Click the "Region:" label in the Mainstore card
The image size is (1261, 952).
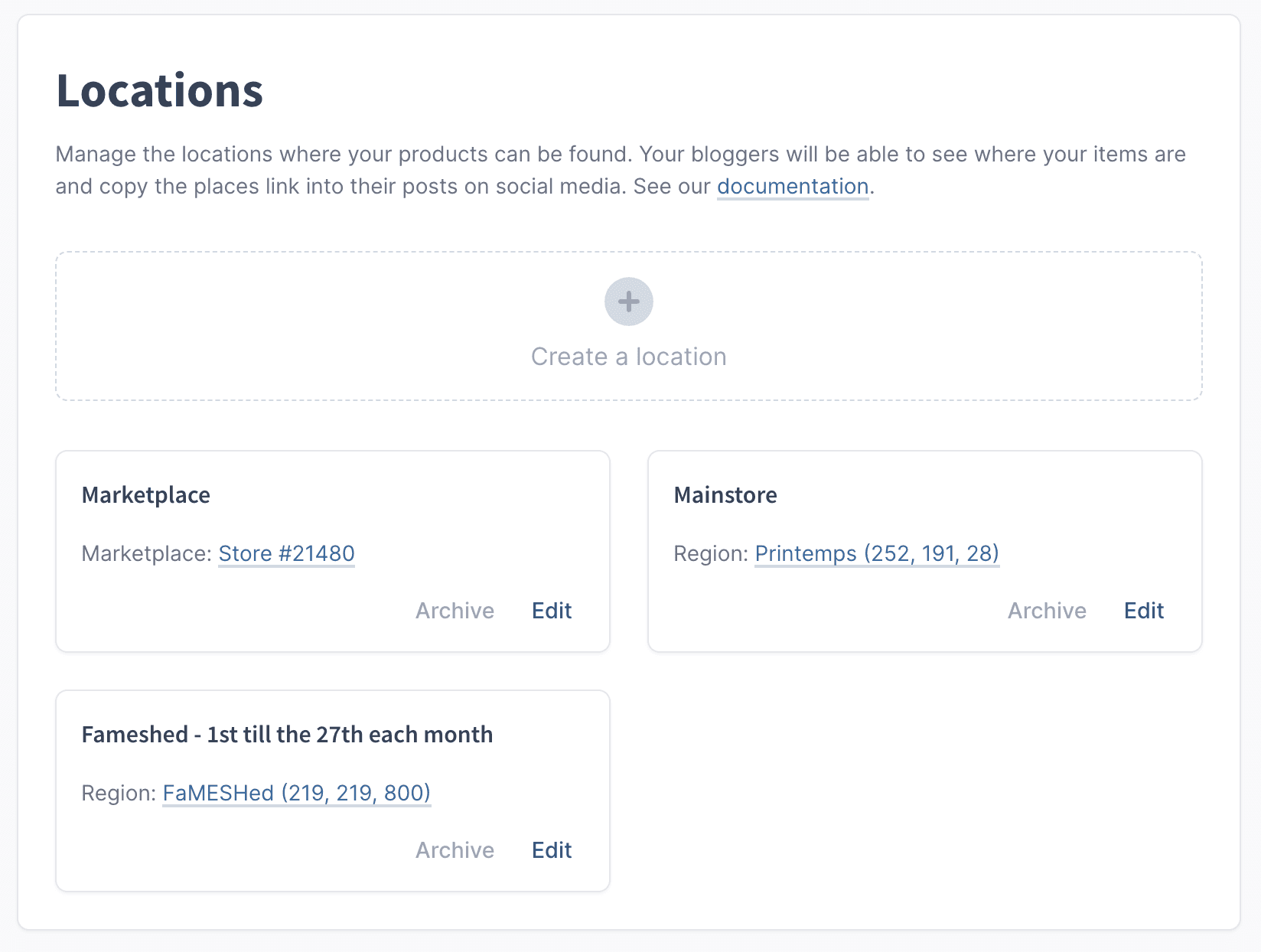point(710,553)
